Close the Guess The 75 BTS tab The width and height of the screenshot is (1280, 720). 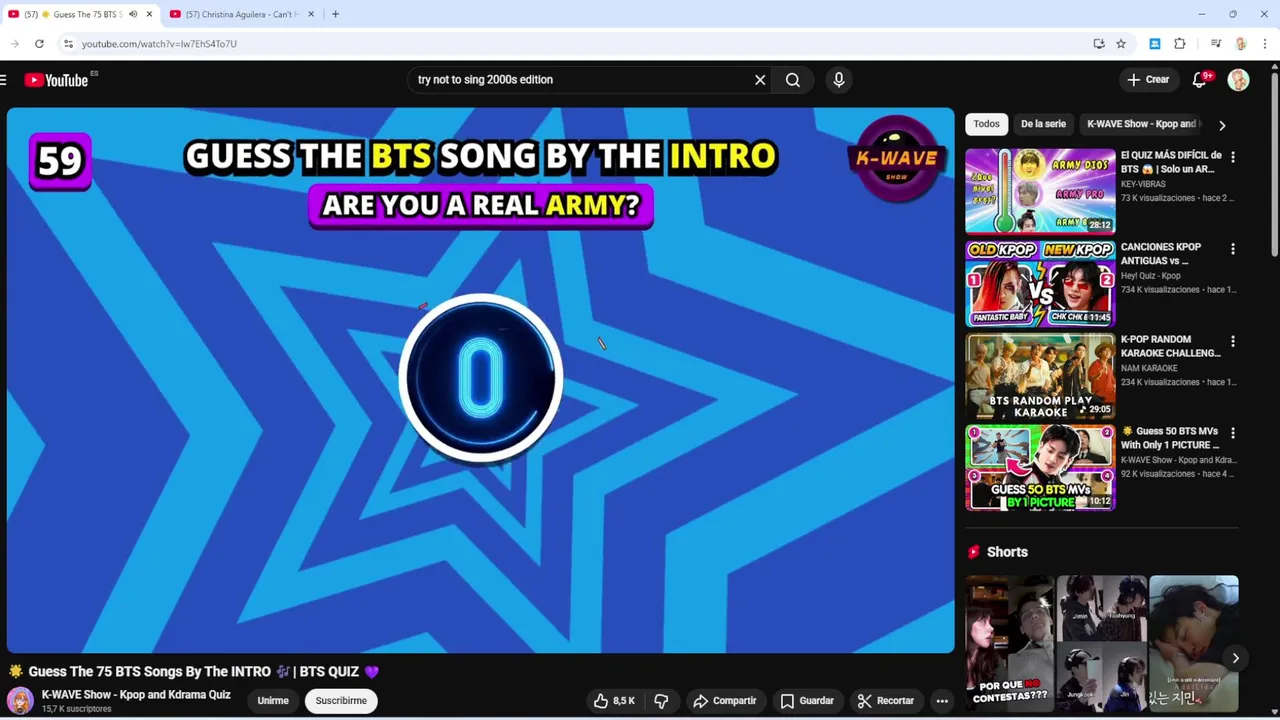(149, 14)
